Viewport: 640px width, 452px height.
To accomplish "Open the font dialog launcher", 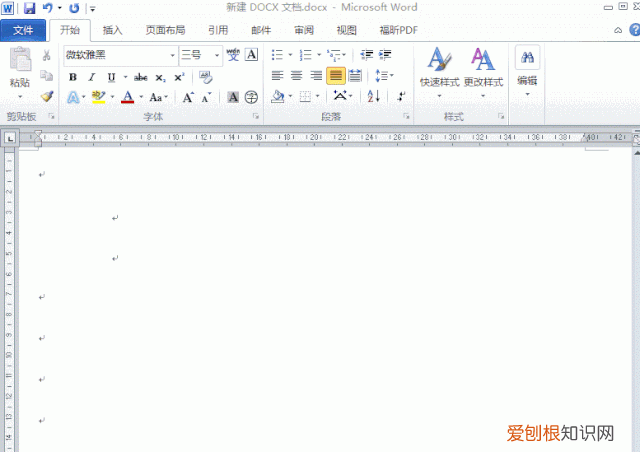I will point(256,116).
